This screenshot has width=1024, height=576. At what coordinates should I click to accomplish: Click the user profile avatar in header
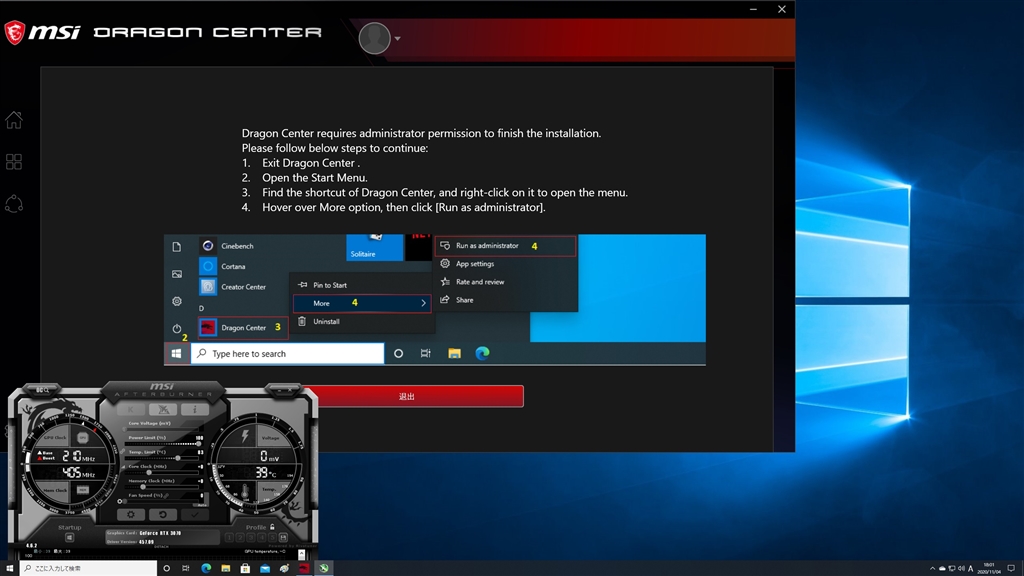pyautogui.click(x=375, y=38)
